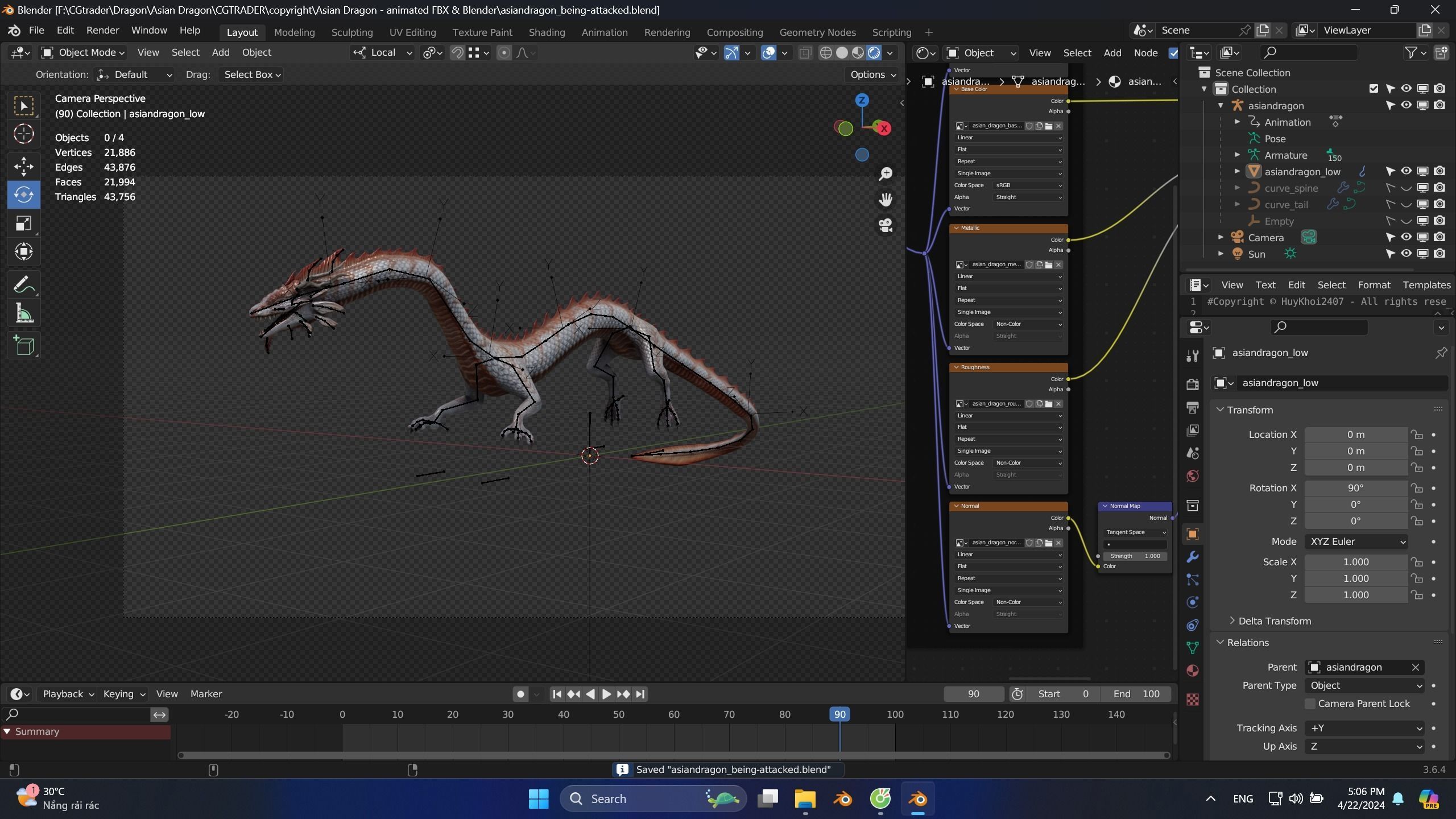Toggle snapping magnet in 3D viewport header
Screen dimensions: 1456x819
457,53
